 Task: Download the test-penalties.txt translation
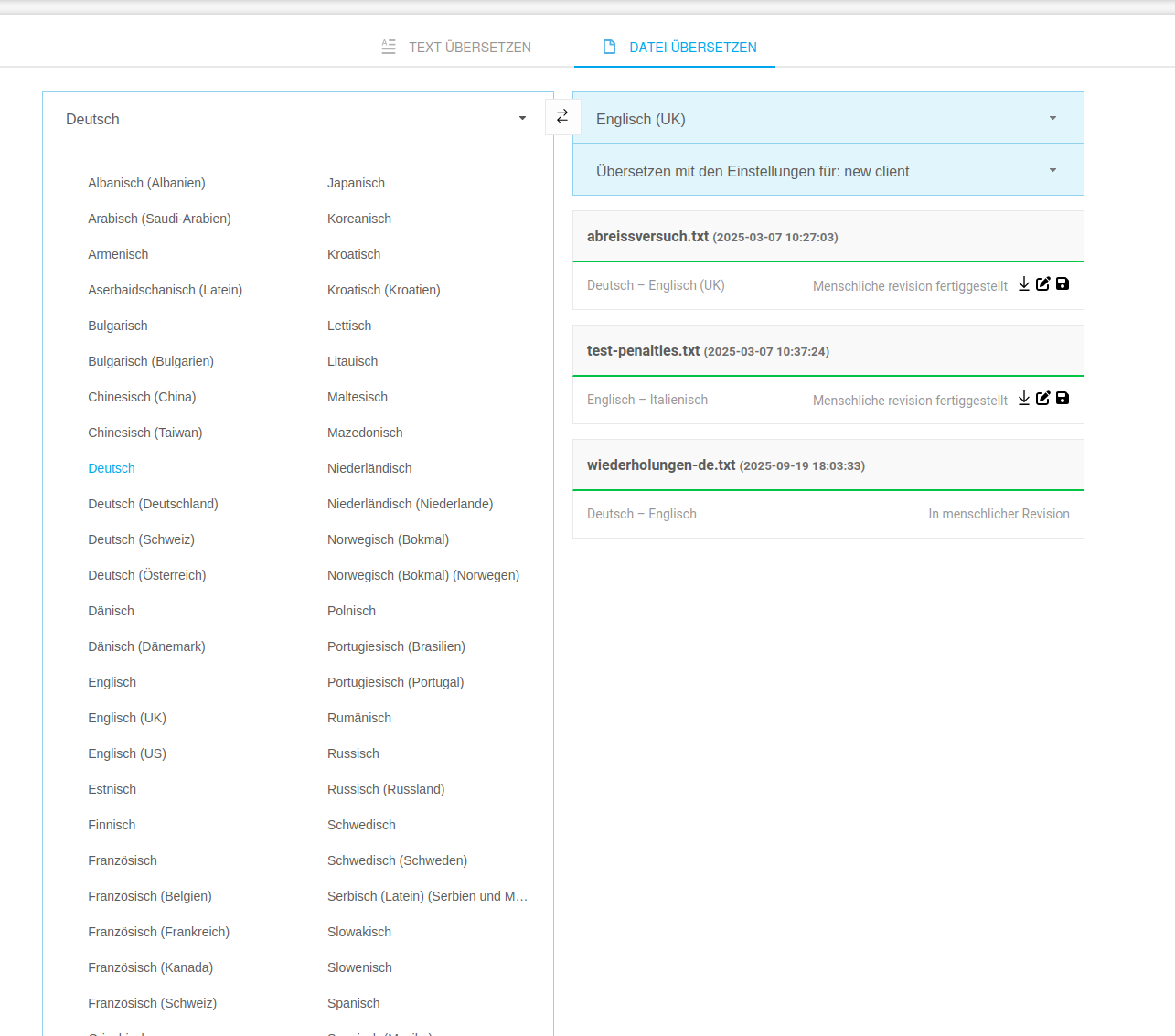[x=1024, y=399]
